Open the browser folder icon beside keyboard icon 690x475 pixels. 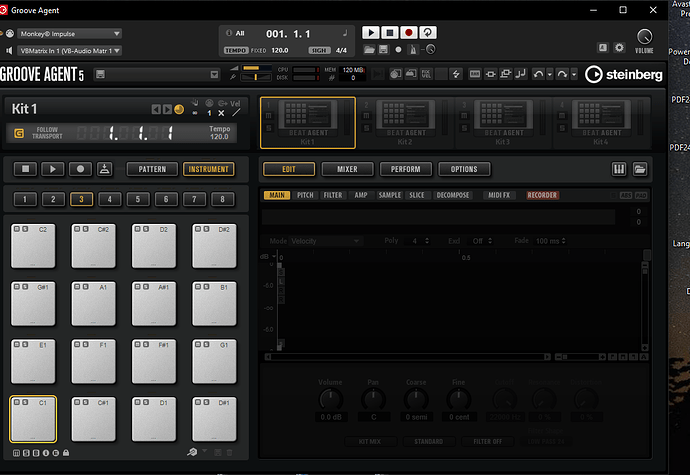[x=640, y=169]
